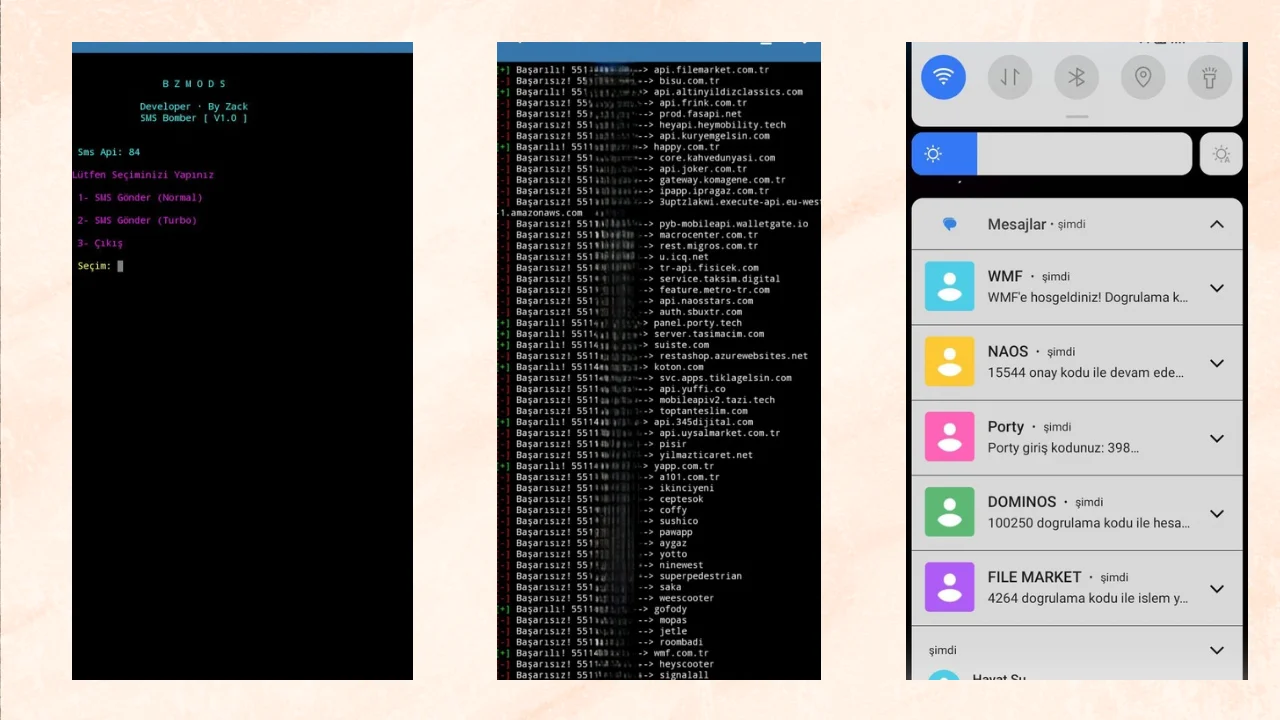Click the 'SMS Bomber [ V1.0 ]' text
The image size is (1280, 720).
click(x=194, y=118)
